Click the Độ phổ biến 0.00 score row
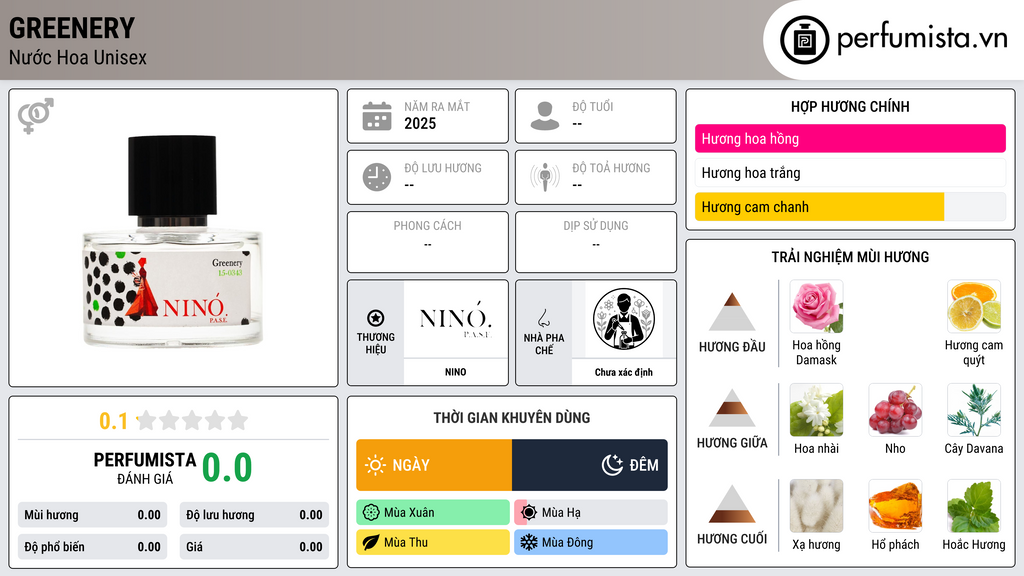Viewport: 1024px width, 576px height. click(92, 547)
